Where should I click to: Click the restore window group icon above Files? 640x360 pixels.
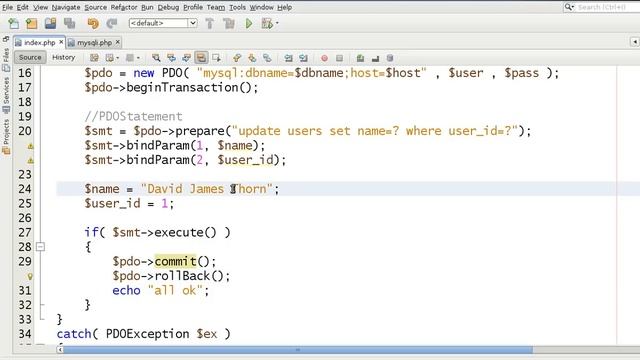(6, 39)
